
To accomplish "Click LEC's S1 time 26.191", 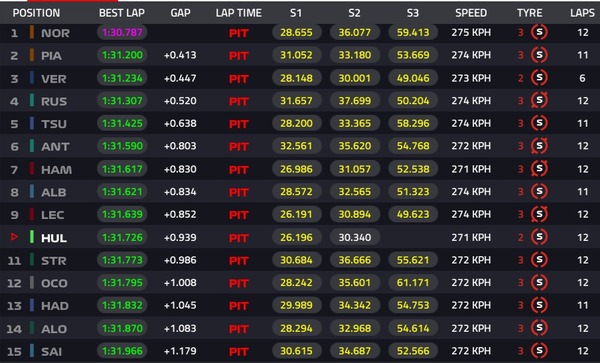I will click(297, 214).
